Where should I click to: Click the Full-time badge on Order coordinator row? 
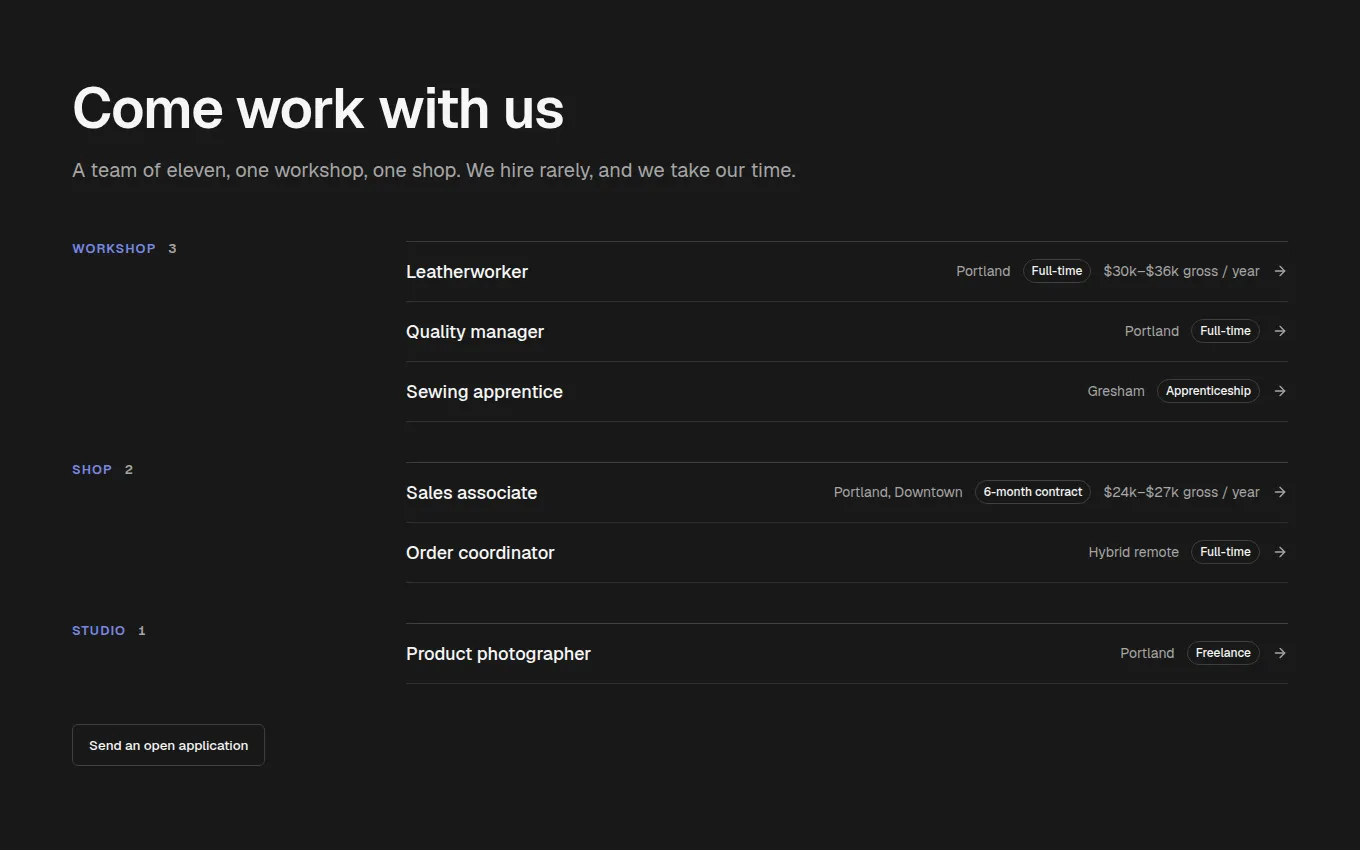click(x=1225, y=552)
